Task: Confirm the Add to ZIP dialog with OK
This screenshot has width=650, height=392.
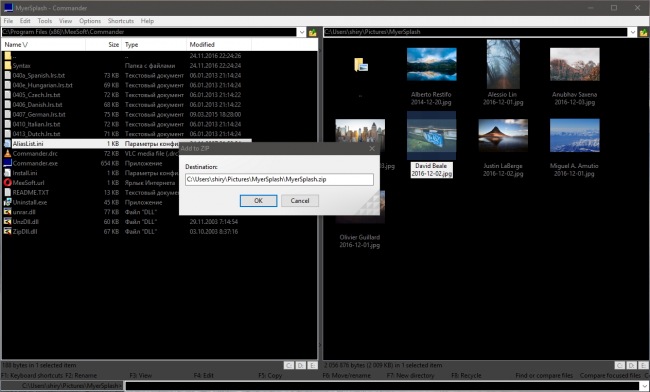Action: tap(258, 201)
